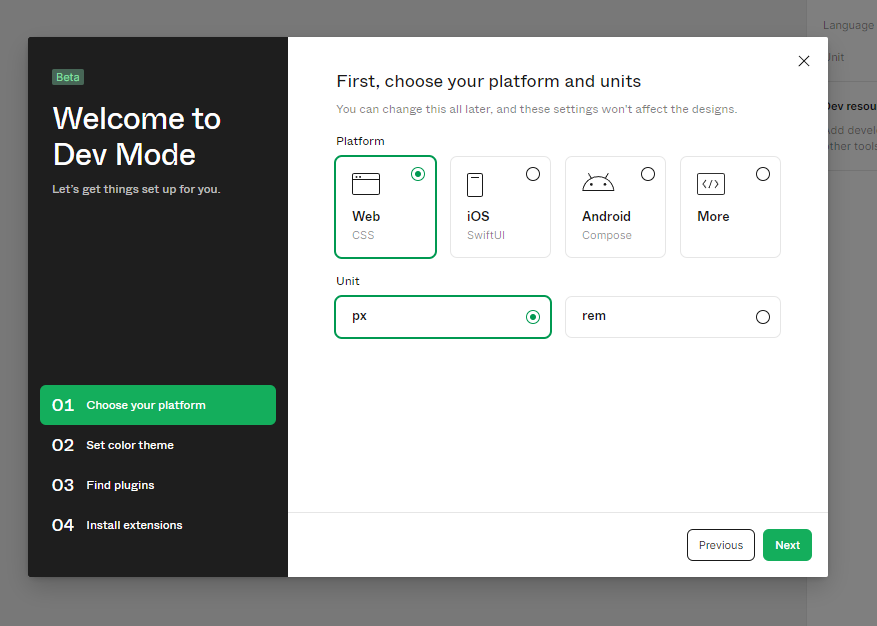Screen dimensions: 877x626
Task: Click the Web platform label text
Action: [366, 216]
